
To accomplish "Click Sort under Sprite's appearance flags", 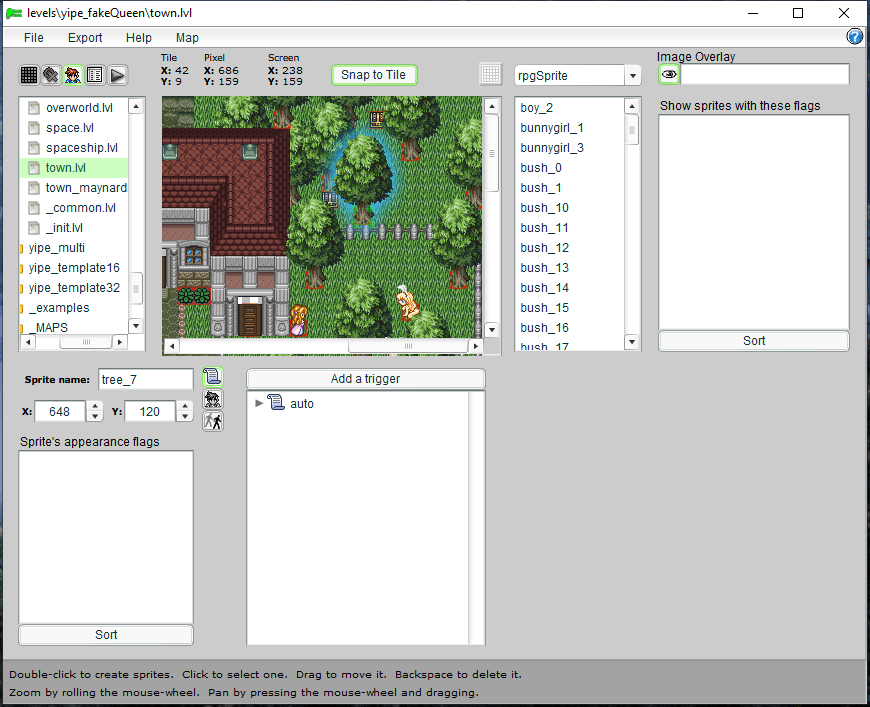I will pos(106,635).
